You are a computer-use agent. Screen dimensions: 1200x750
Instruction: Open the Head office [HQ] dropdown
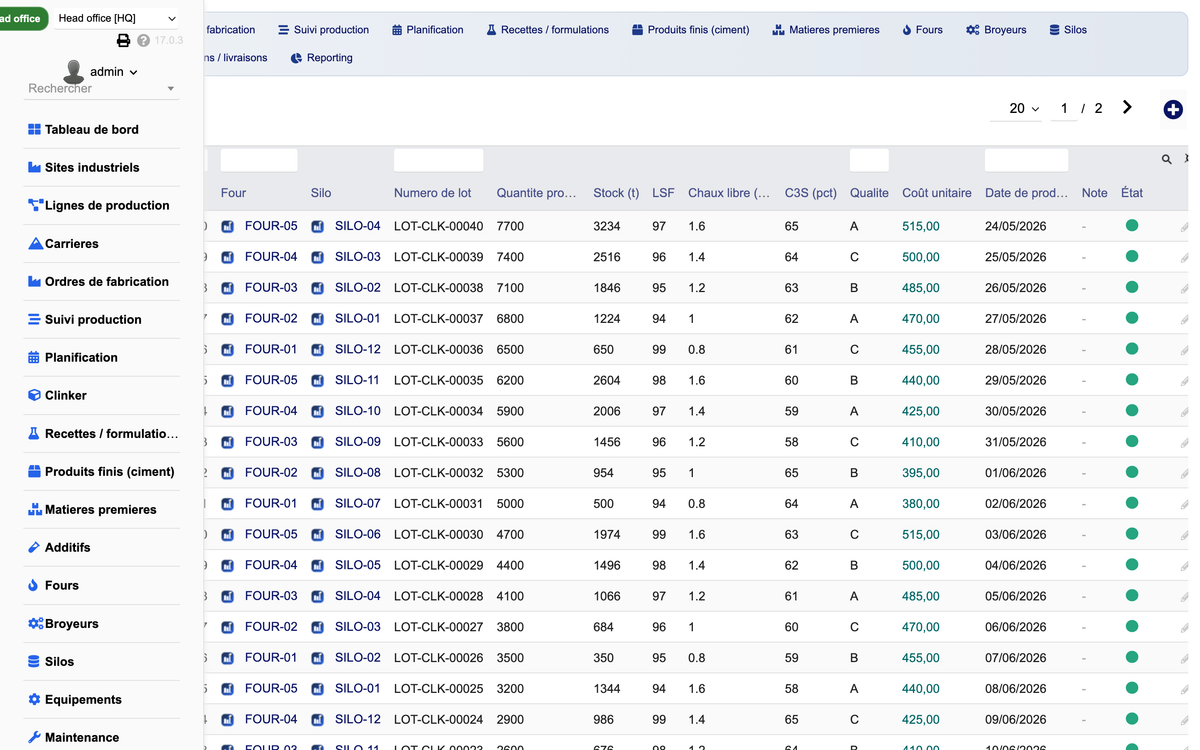click(x=117, y=18)
